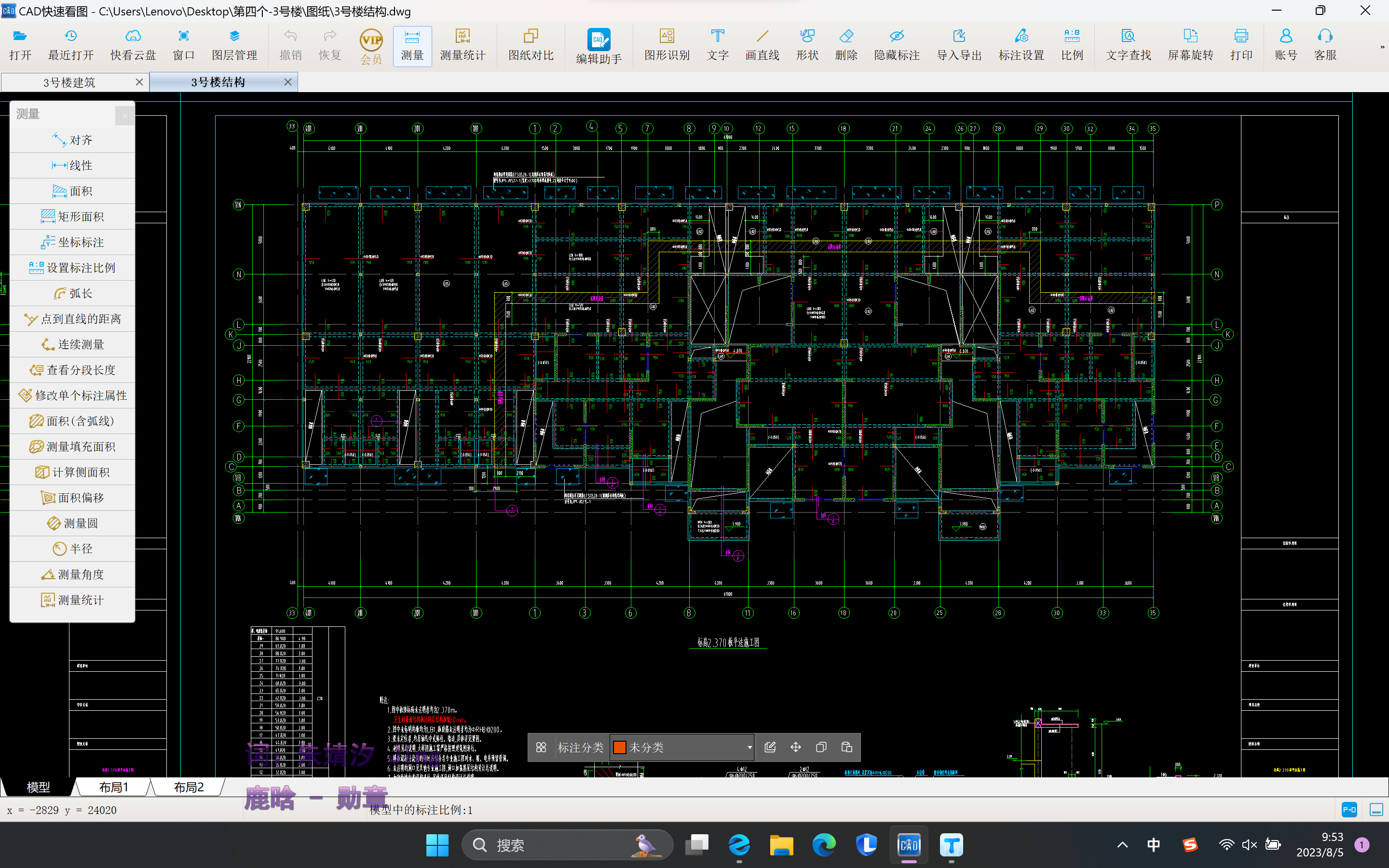Select 查看分段长度 option
This screenshot has height=868, width=1389.
tap(72, 370)
